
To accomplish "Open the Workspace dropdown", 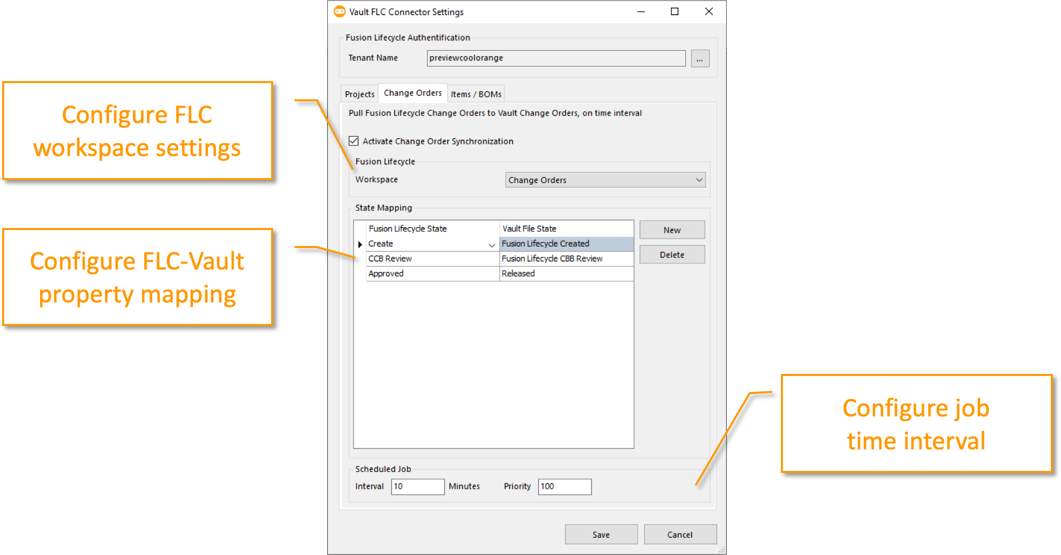I will click(605, 180).
